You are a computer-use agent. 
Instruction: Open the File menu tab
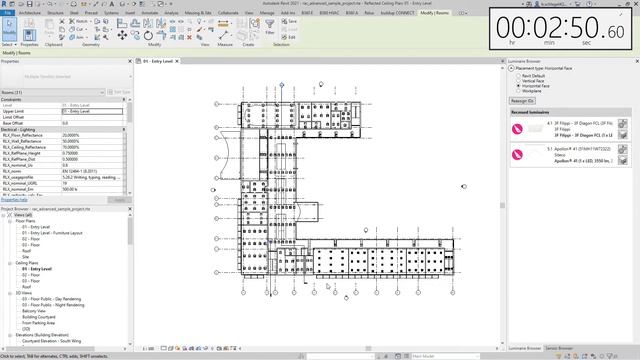coord(7,13)
